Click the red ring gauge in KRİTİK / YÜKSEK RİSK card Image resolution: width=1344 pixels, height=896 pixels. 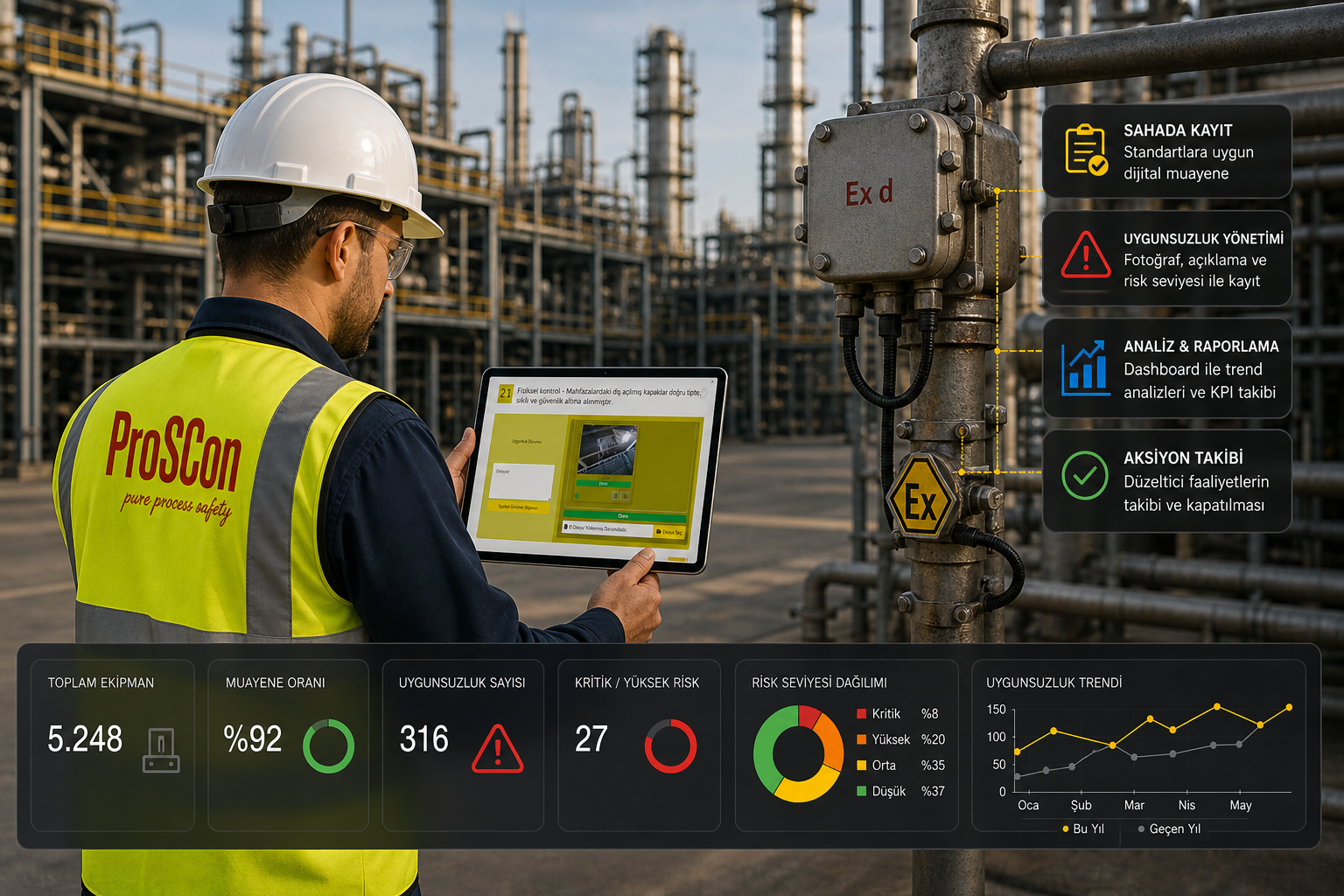click(670, 745)
